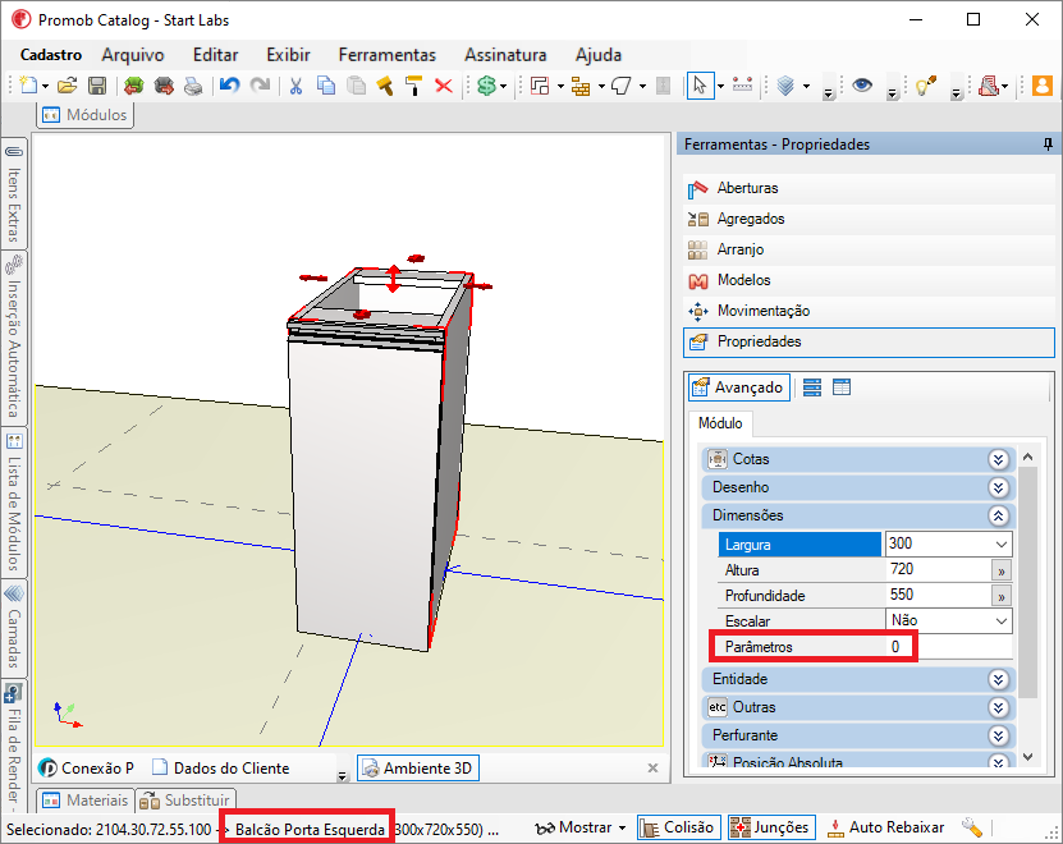Click the Paste clipboard icon
The width and height of the screenshot is (1063, 844).
pyautogui.click(x=356, y=85)
